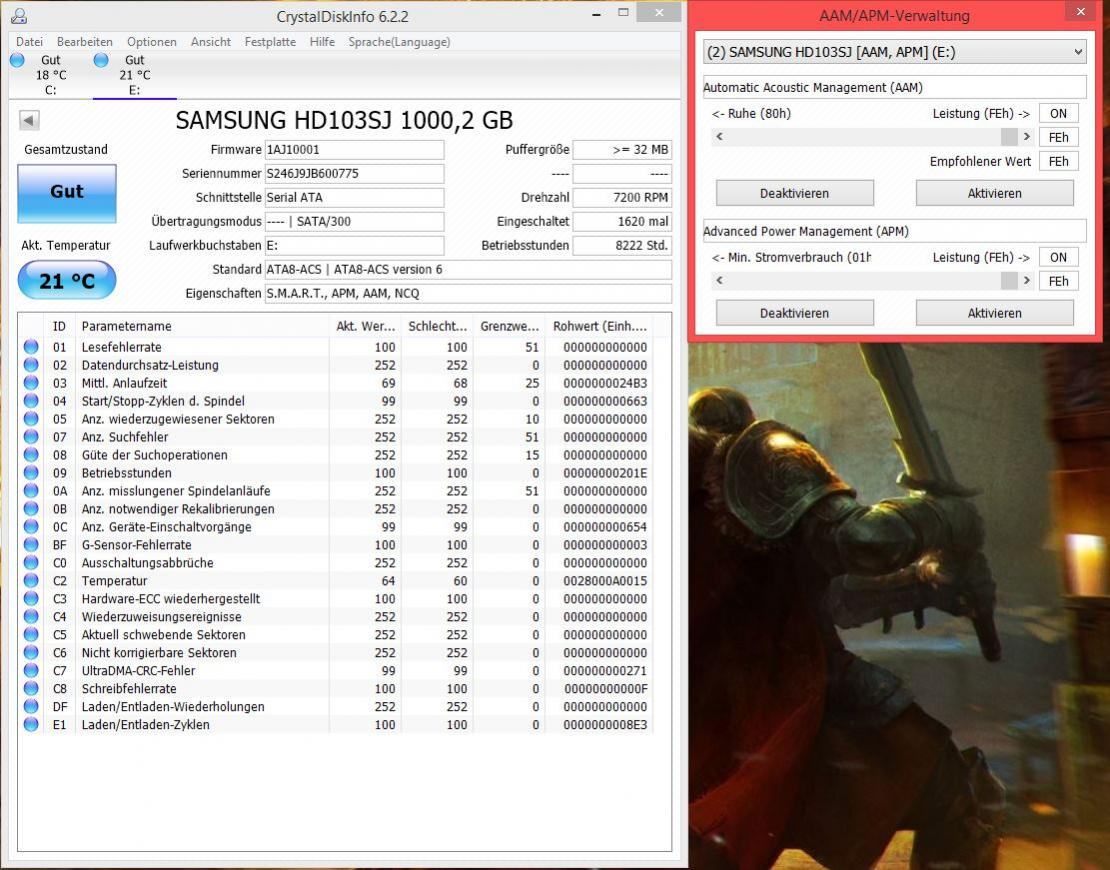This screenshot has height=870, width=1110.
Task: Click status orb for C3 Hardware-ECC wiederhergestellt
Action: click(31, 598)
